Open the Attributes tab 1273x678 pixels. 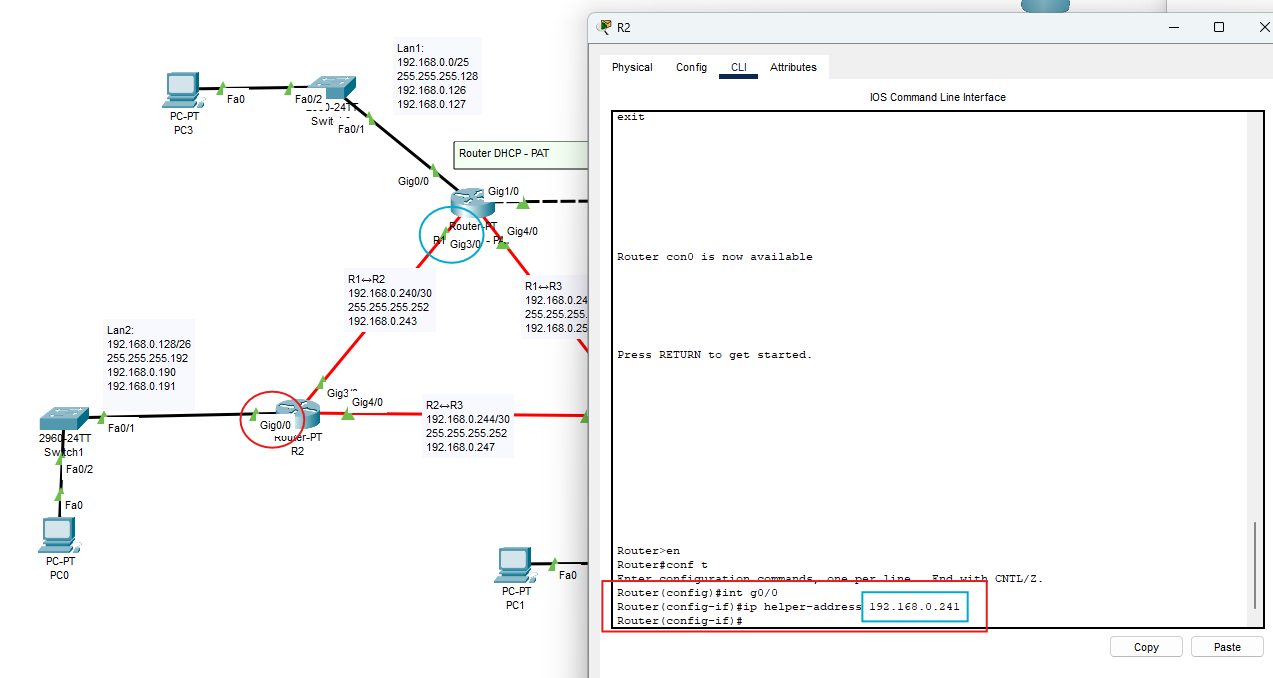click(x=793, y=67)
